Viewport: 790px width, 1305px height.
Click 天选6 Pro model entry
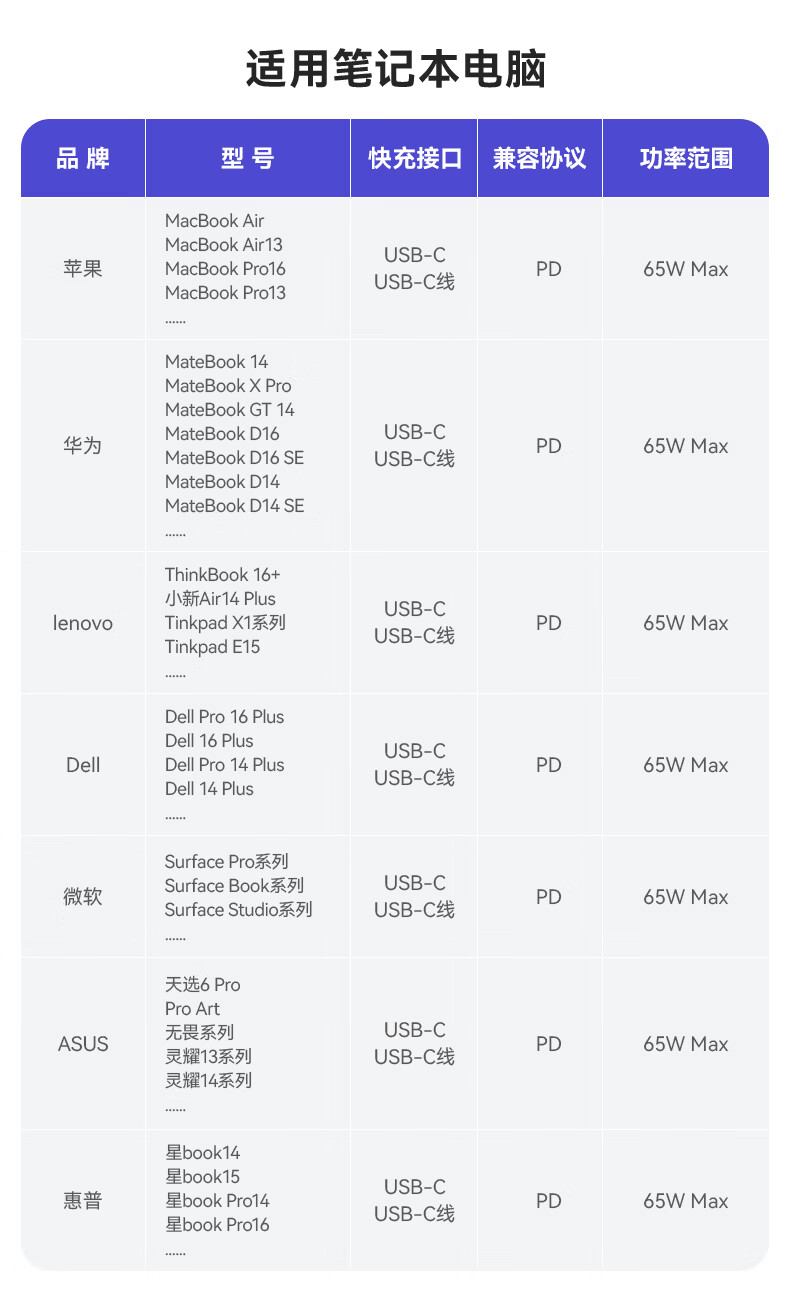pyautogui.click(x=203, y=985)
